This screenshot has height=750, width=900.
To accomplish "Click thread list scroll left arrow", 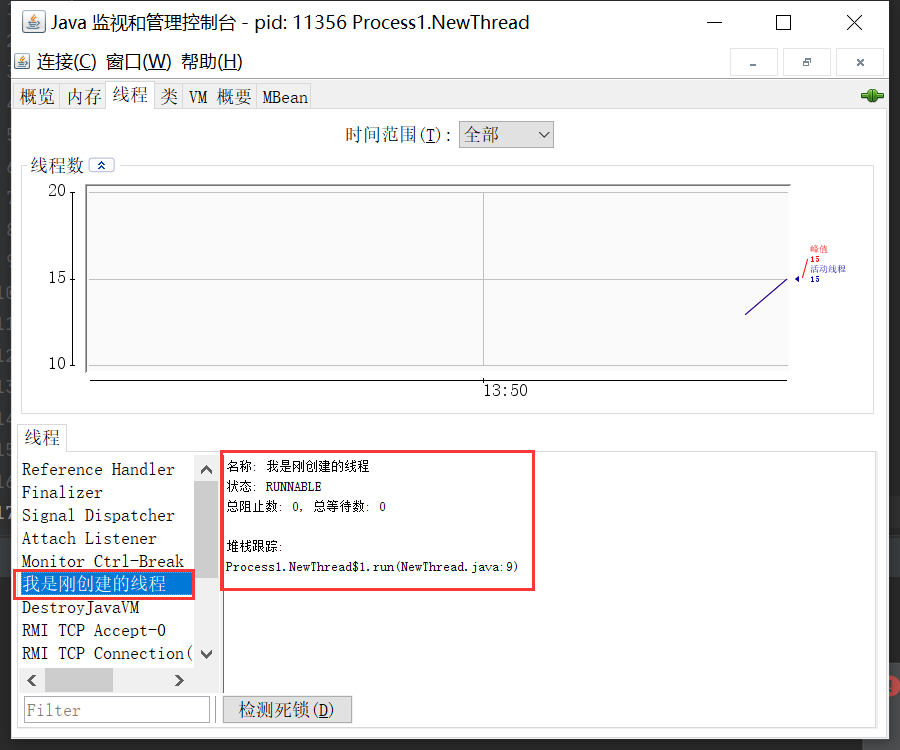I will point(32,681).
